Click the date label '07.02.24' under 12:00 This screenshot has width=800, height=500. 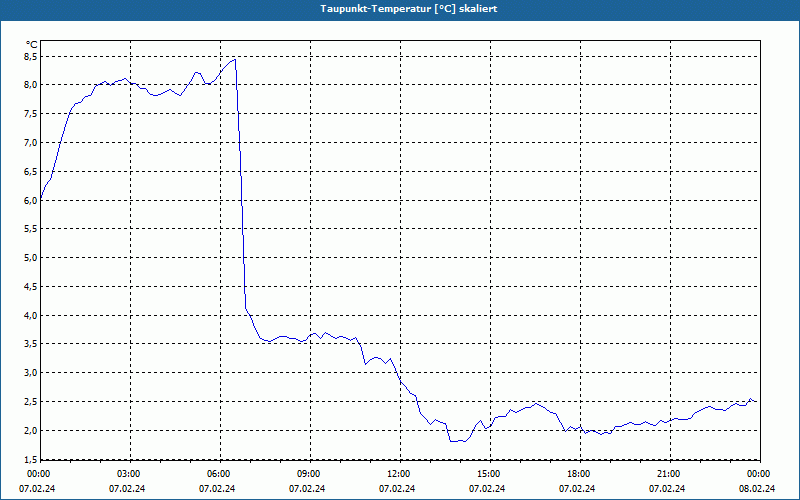coord(397,489)
